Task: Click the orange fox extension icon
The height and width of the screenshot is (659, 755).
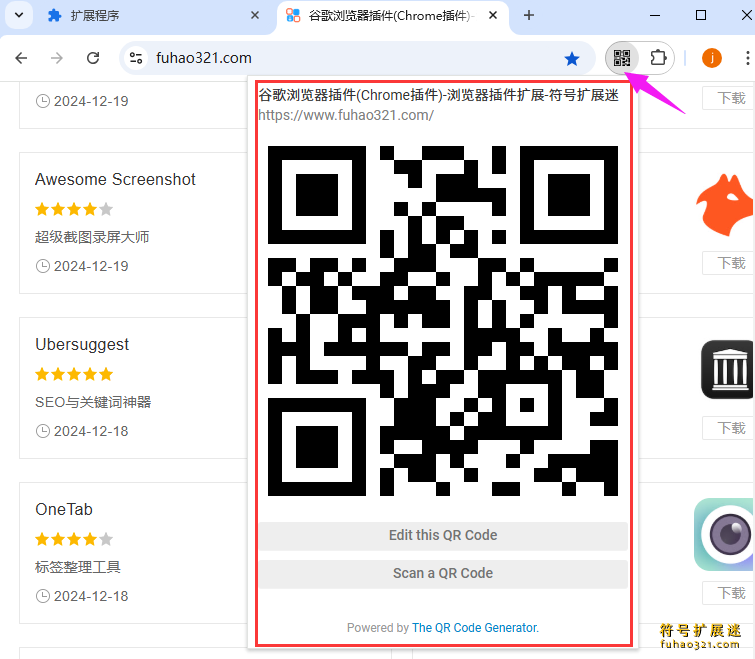Action: tap(725, 205)
